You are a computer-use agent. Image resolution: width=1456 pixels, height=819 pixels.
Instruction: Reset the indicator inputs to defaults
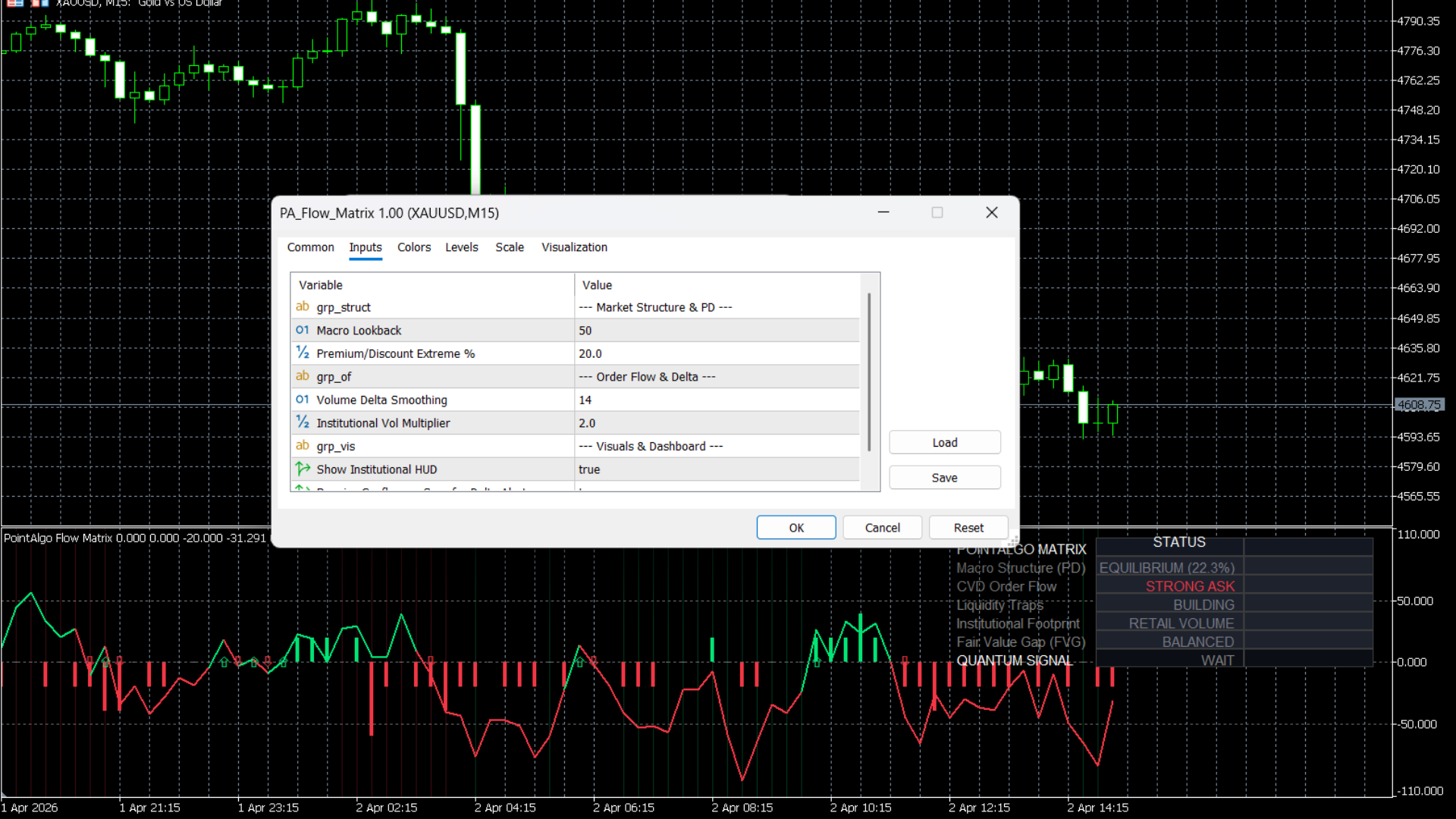click(968, 527)
